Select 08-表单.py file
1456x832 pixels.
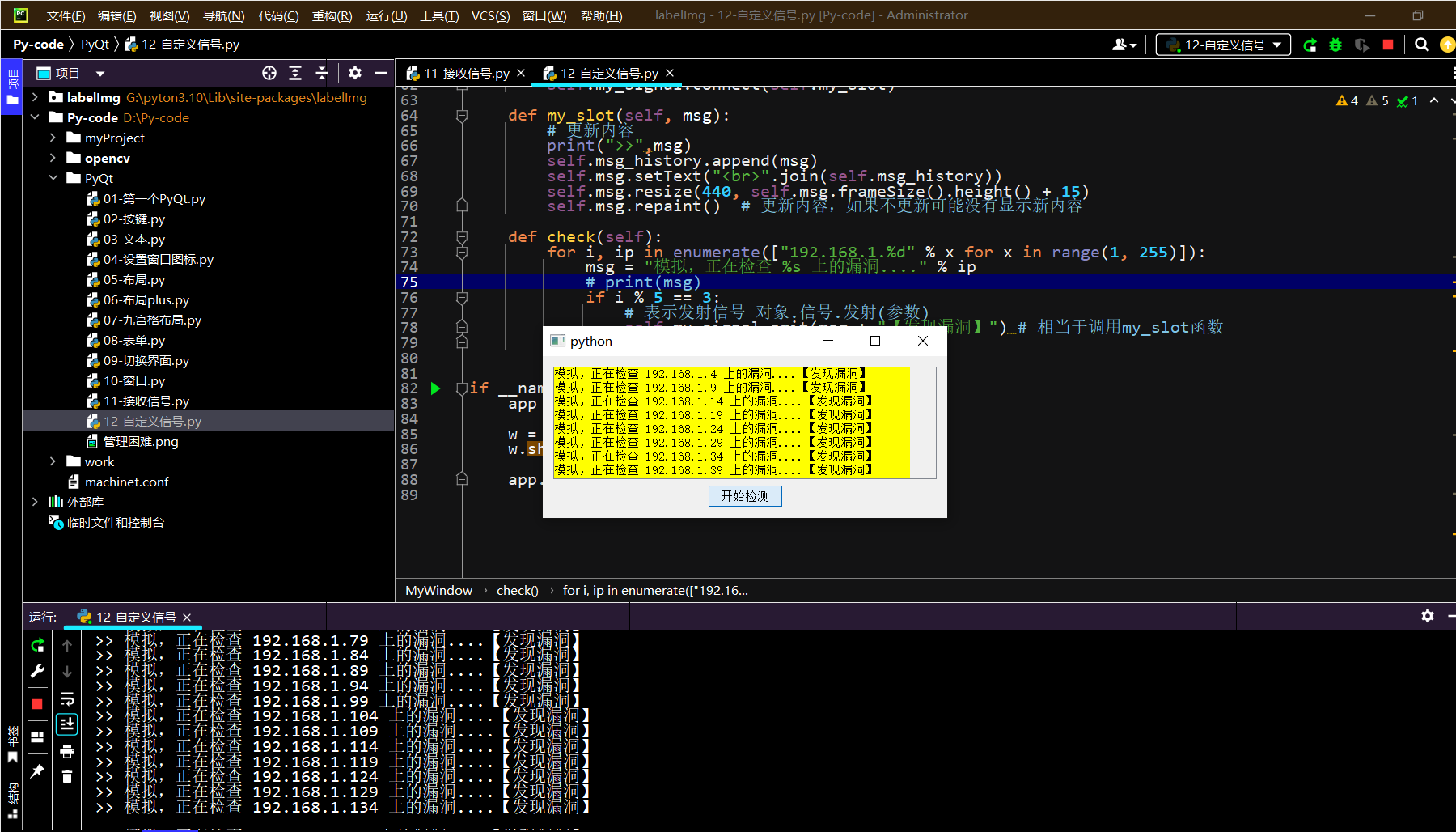point(133,340)
